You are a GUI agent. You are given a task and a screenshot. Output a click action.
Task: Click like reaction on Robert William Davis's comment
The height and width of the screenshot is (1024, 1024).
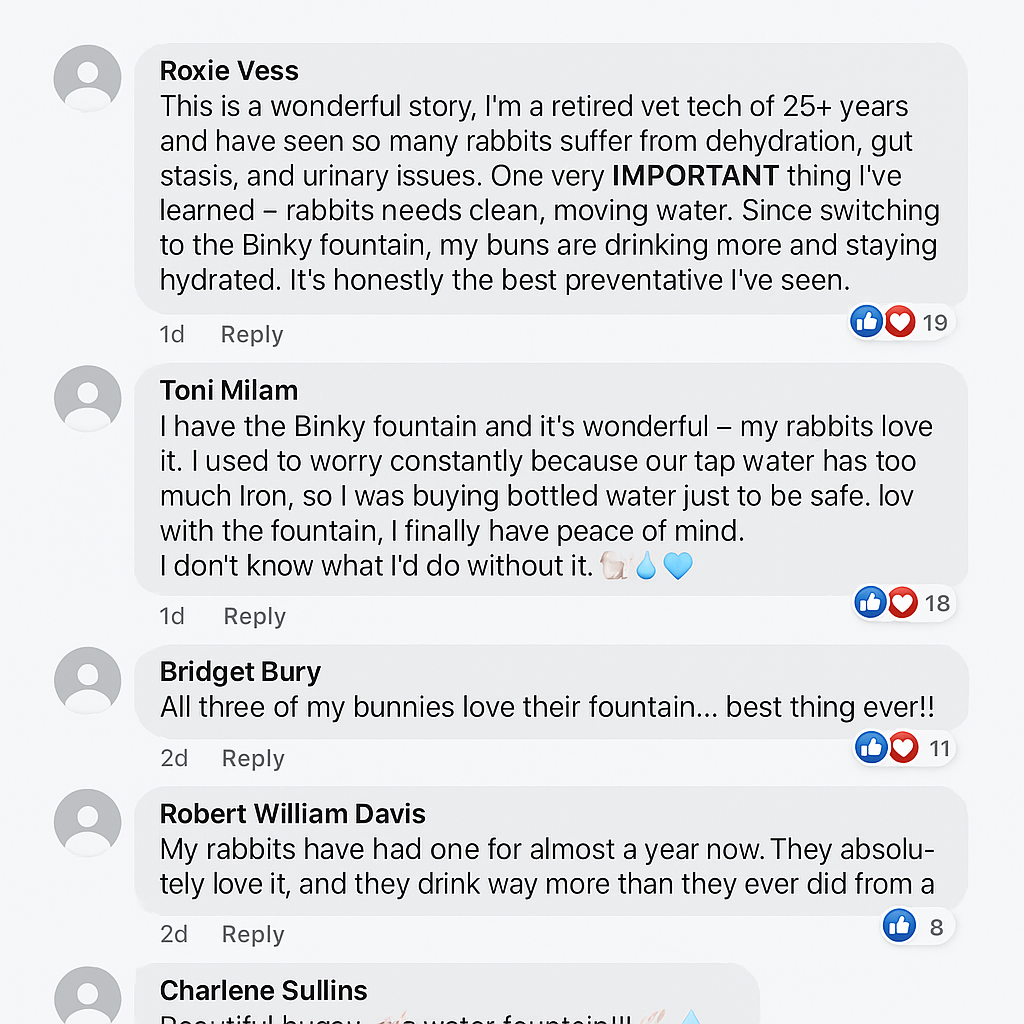(x=900, y=926)
